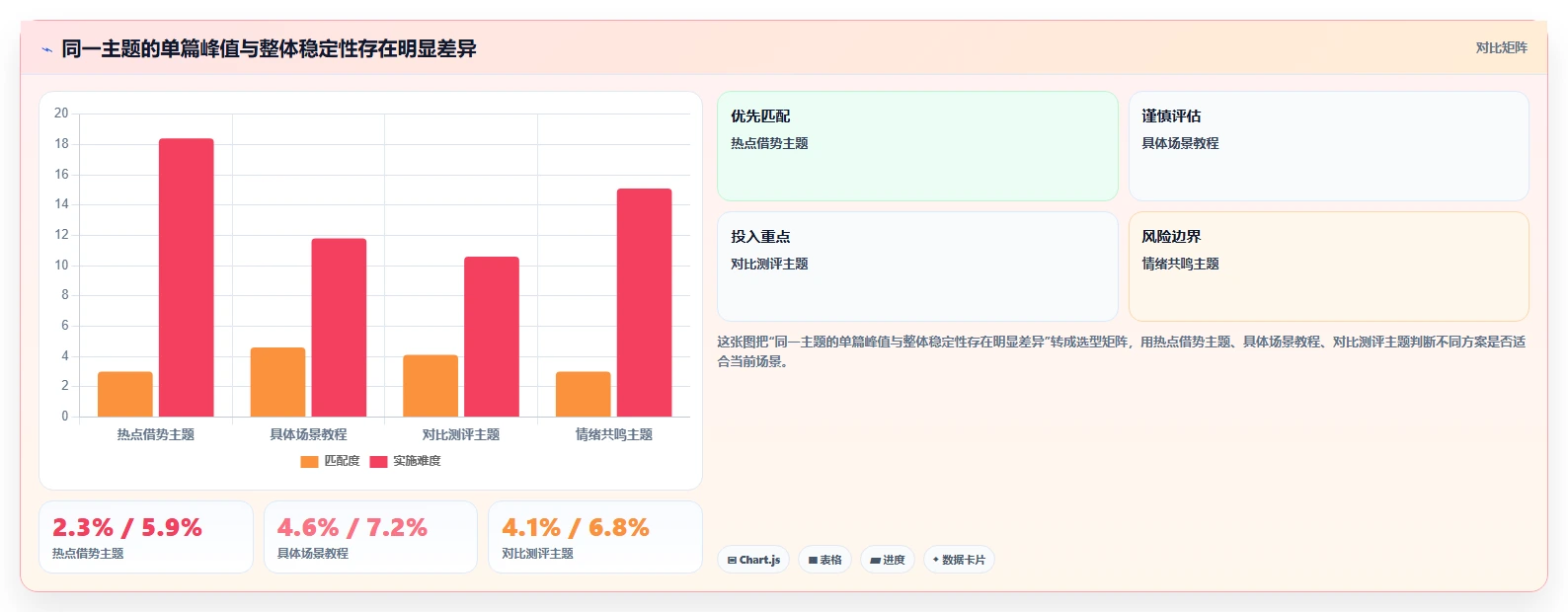This screenshot has width=1568, height=612.
Task: Click the x-axis label 热点借势主题
Action: 156,434
